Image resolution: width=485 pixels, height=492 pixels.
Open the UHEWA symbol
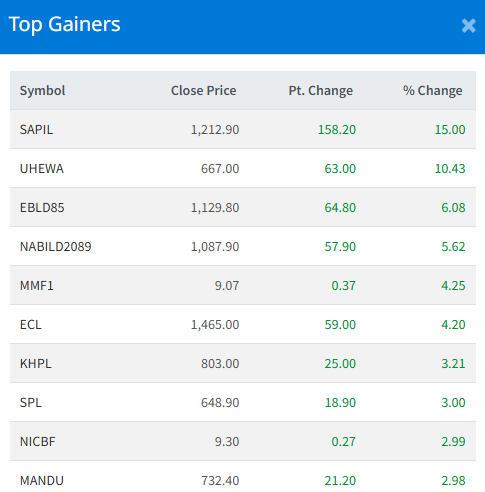42,168
